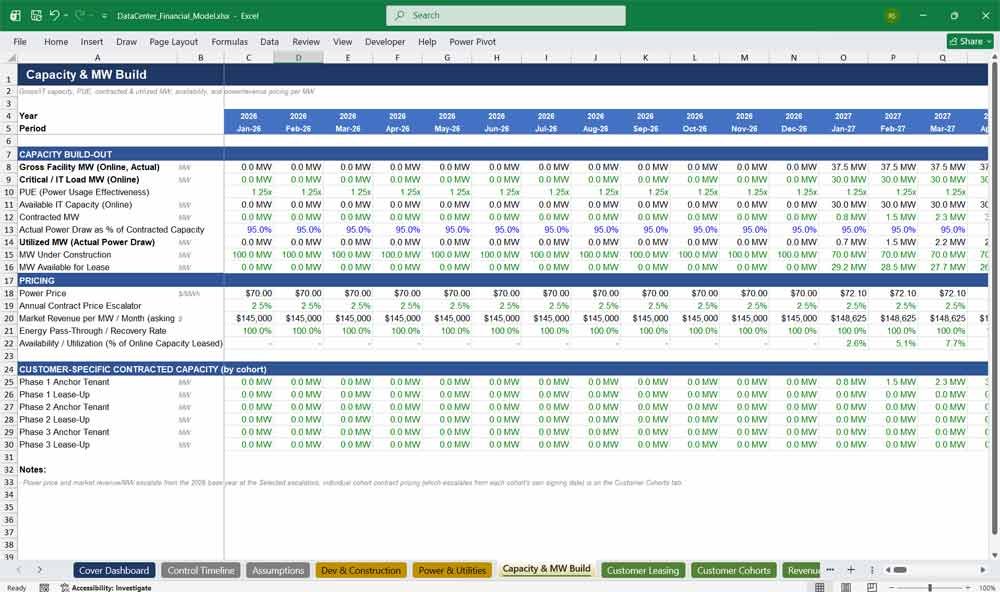The height and width of the screenshot is (592, 1000).
Task: Open the Draw ribbon tab
Action: coord(126,41)
